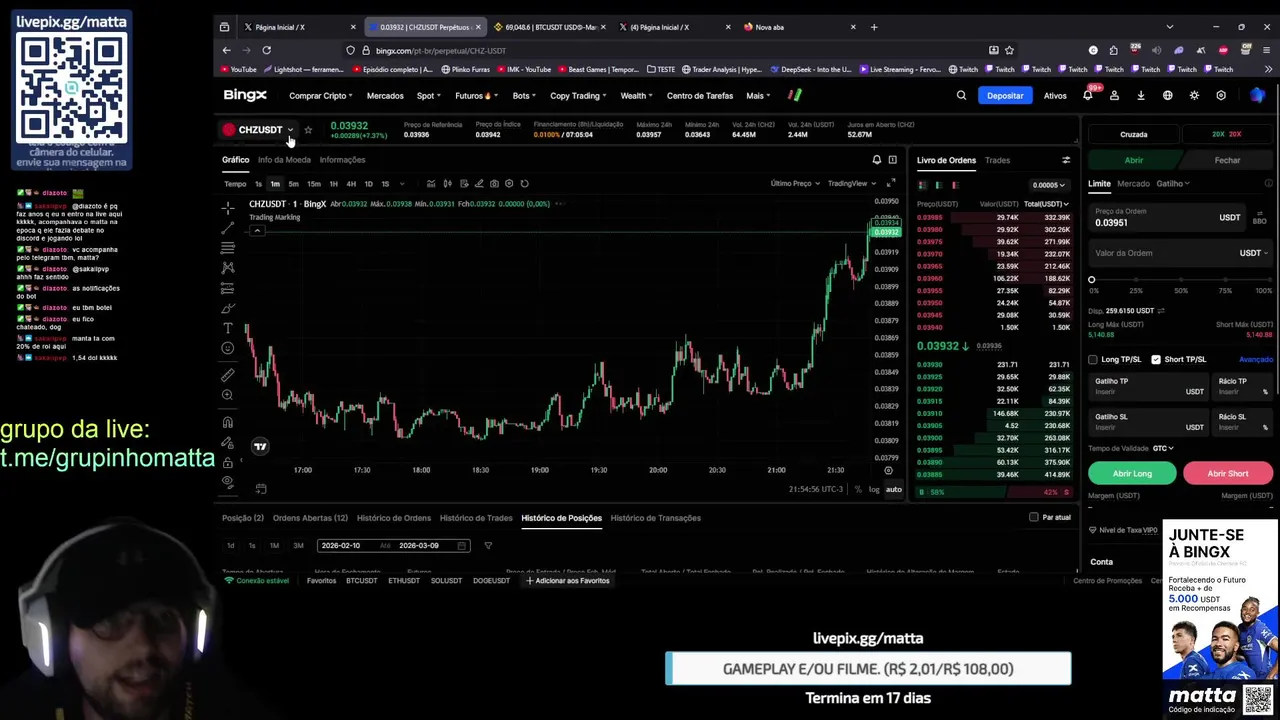The image size is (1280, 720).
Task: Open the notifications bell with 99+ badge
Action: (x=1088, y=96)
